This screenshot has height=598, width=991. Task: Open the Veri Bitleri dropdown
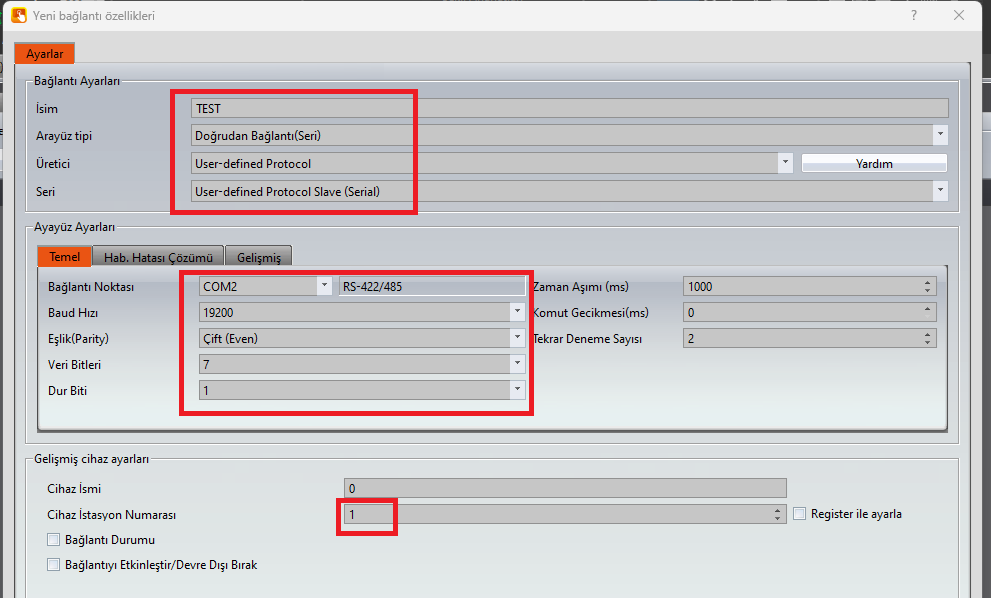(517, 364)
